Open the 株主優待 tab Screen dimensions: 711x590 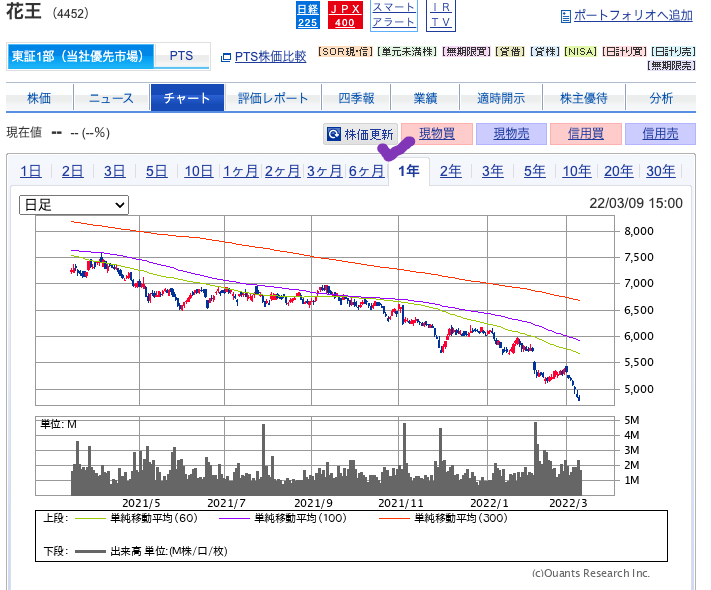pyautogui.click(x=584, y=98)
